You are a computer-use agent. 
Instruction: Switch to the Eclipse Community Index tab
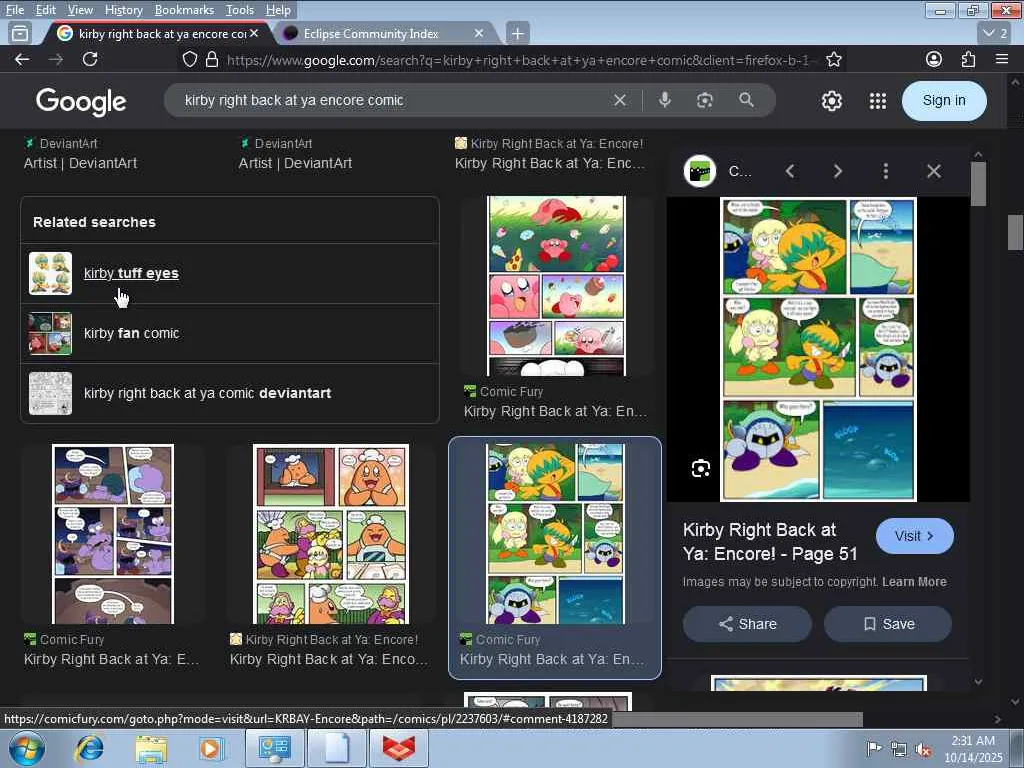[370, 33]
